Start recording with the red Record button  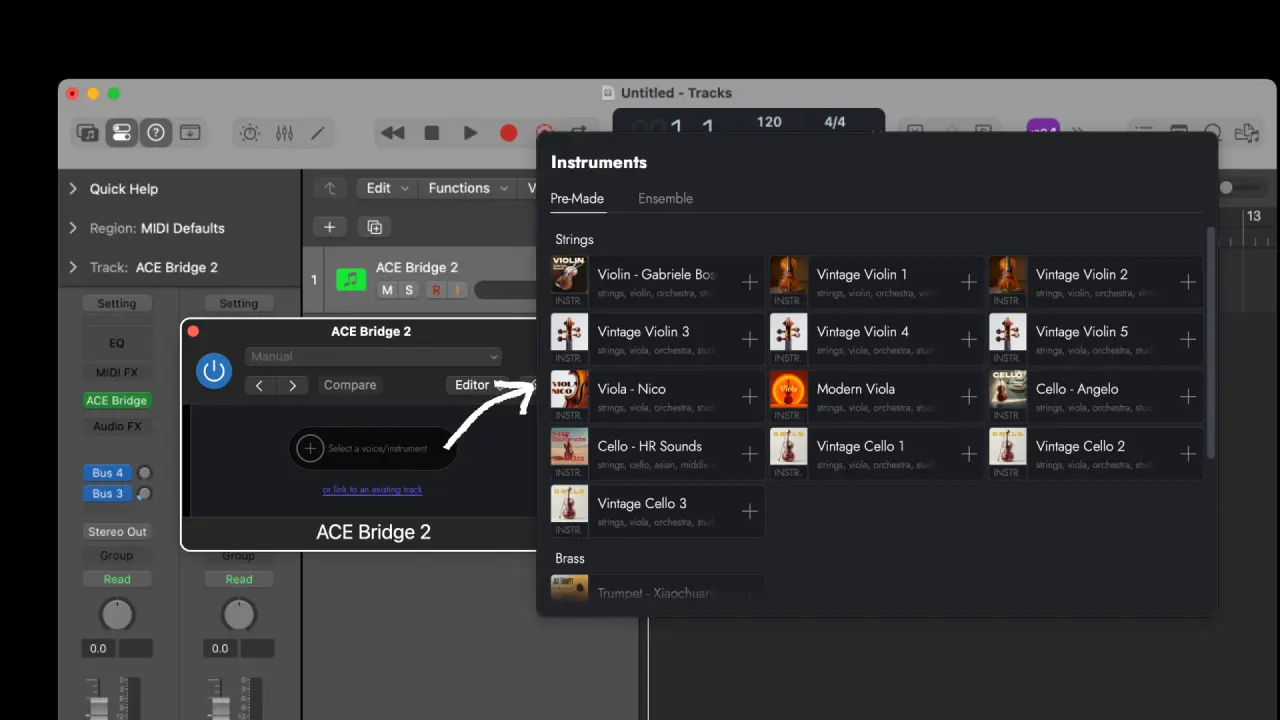tap(509, 133)
